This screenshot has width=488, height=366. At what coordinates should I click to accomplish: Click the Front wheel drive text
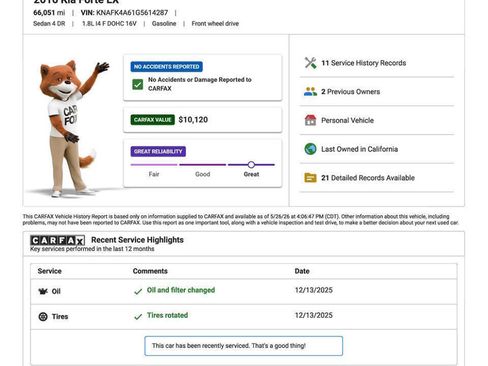pyautogui.click(x=215, y=24)
